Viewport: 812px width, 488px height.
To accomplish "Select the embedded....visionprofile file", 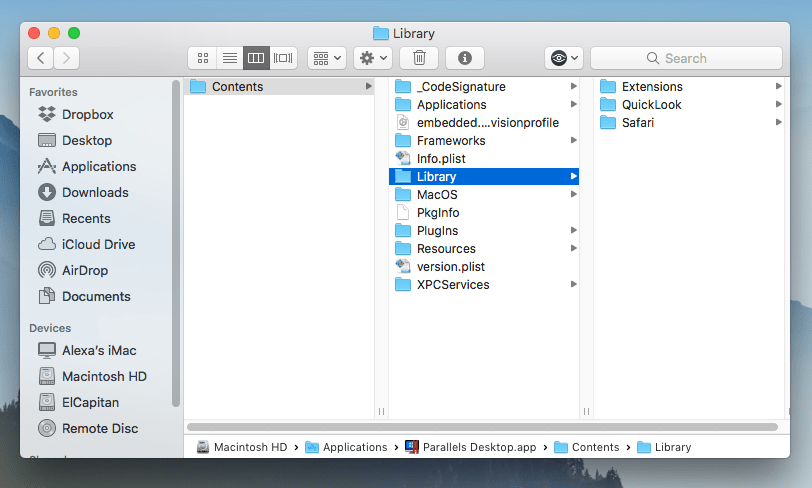I will 484,123.
